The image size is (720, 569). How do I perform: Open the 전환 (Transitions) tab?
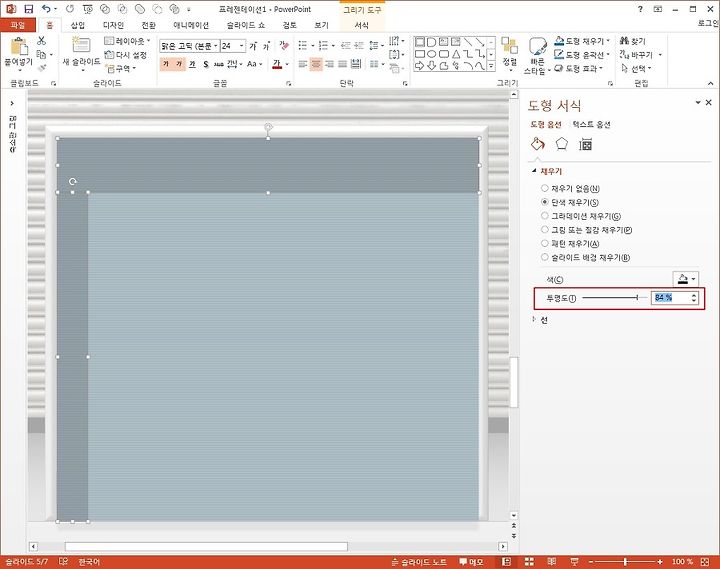point(148,25)
